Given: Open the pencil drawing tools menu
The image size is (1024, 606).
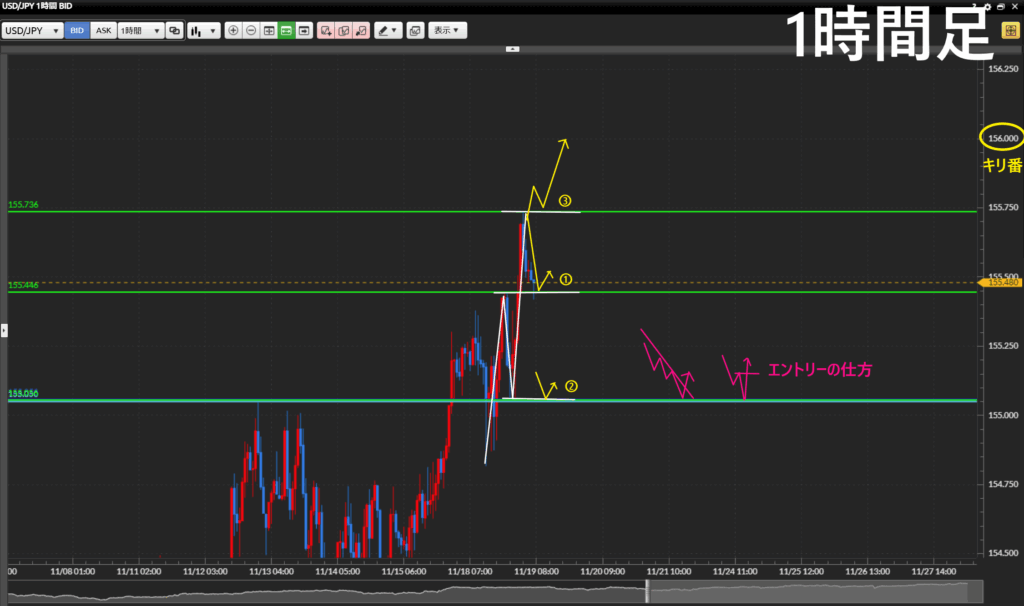Looking at the screenshot, I should click(x=387, y=30).
